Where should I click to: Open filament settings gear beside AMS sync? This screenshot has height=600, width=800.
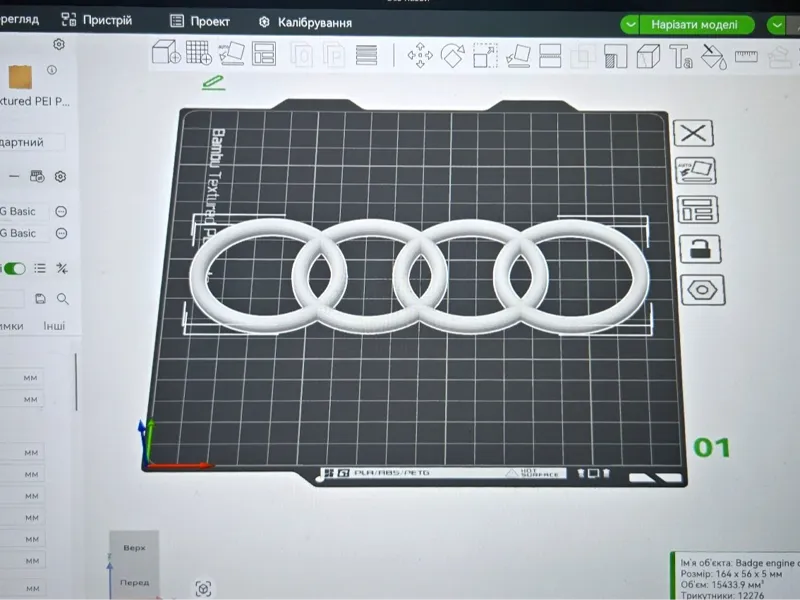pyautogui.click(x=60, y=177)
